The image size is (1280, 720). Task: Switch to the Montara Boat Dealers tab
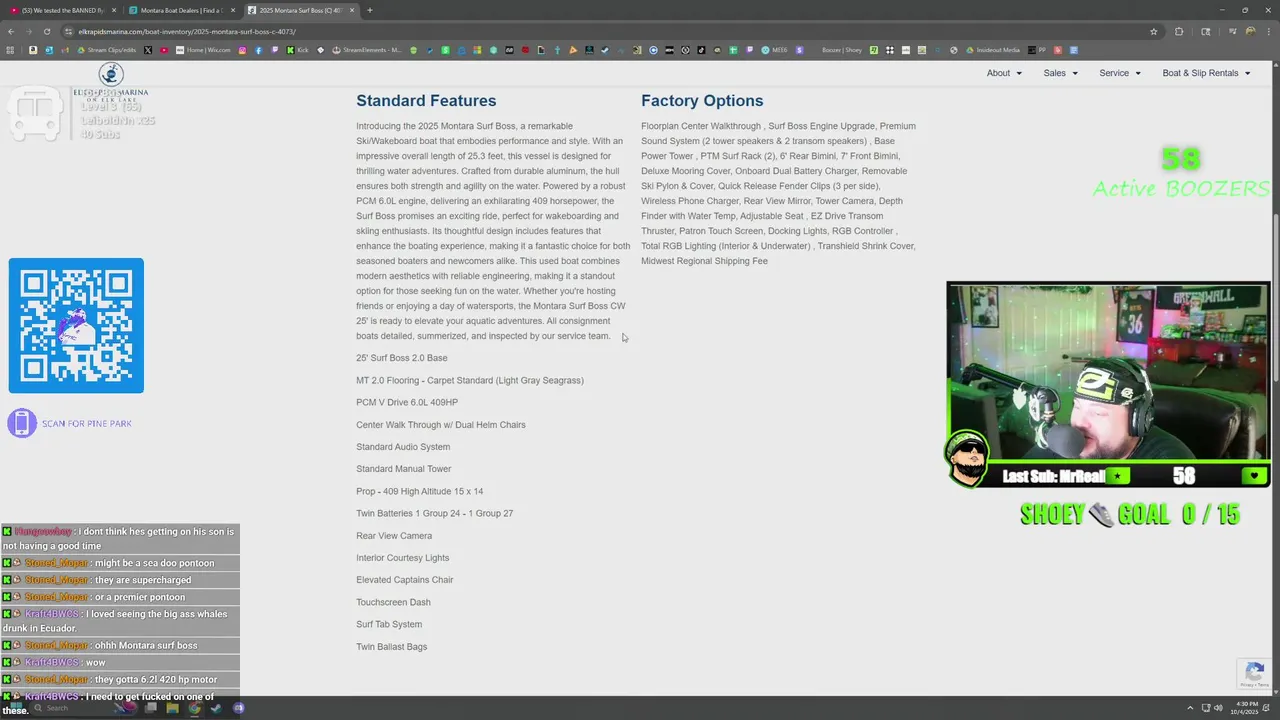(x=180, y=10)
